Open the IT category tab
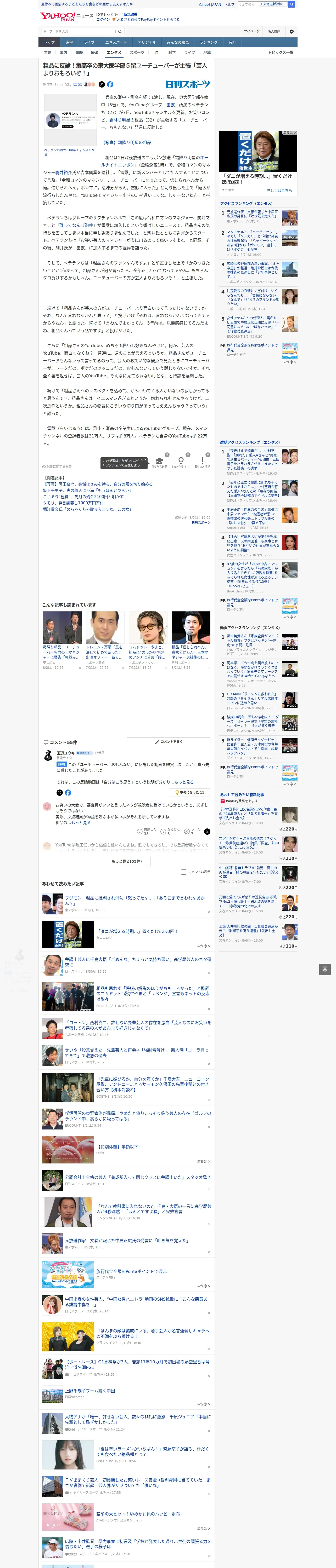 156,52
